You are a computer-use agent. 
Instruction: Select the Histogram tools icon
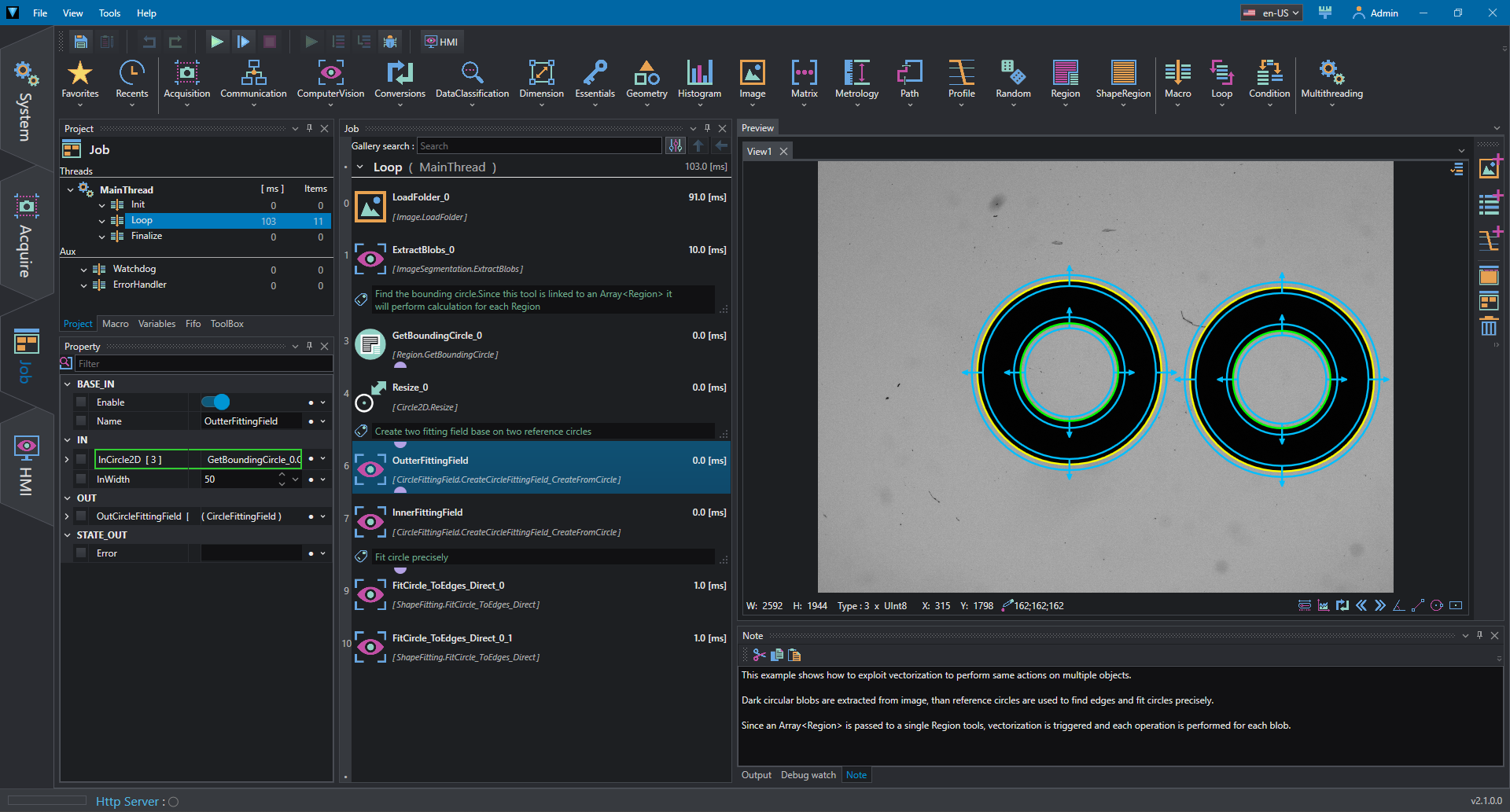699,72
